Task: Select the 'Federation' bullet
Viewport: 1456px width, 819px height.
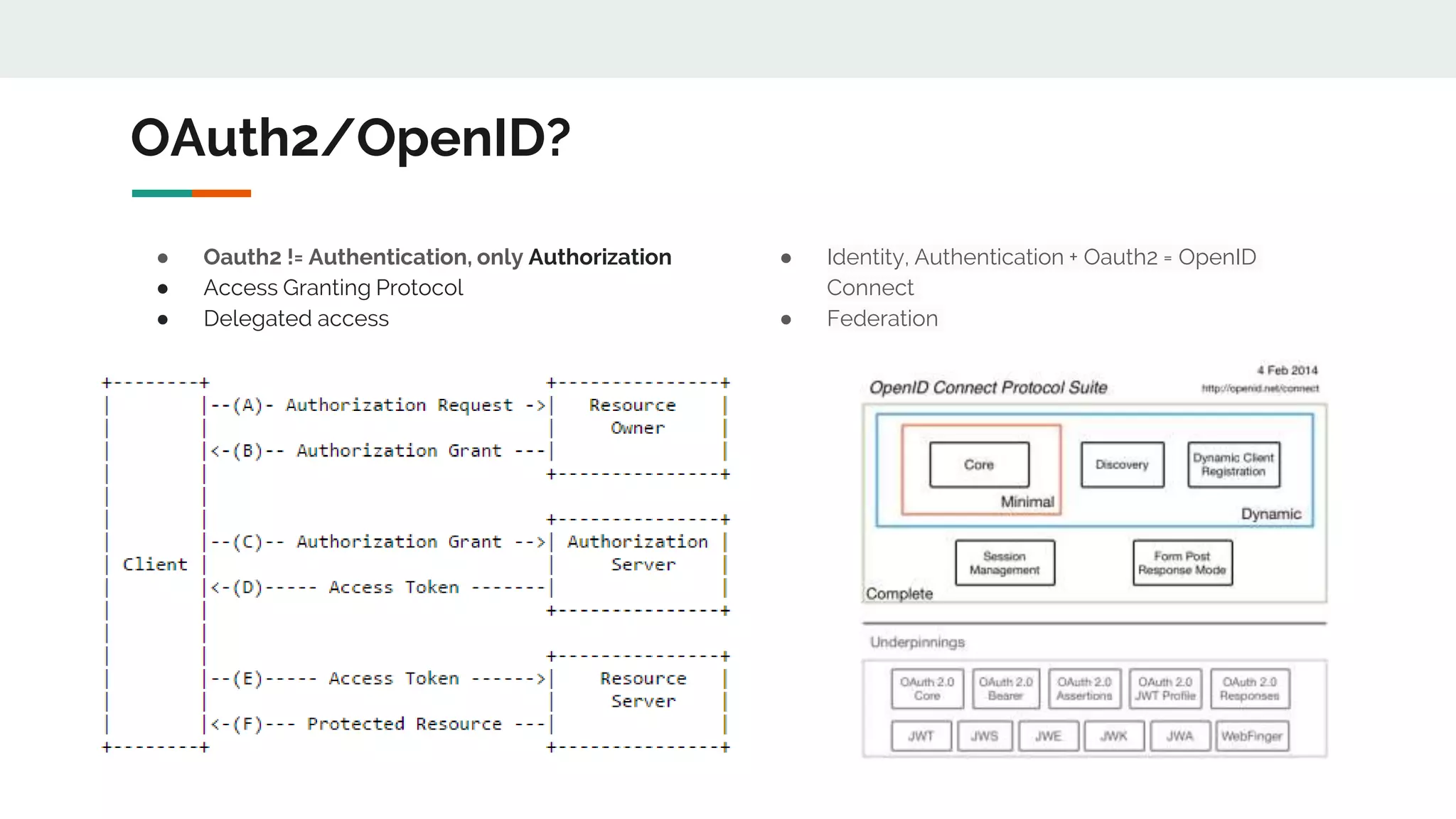Action: click(882, 318)
